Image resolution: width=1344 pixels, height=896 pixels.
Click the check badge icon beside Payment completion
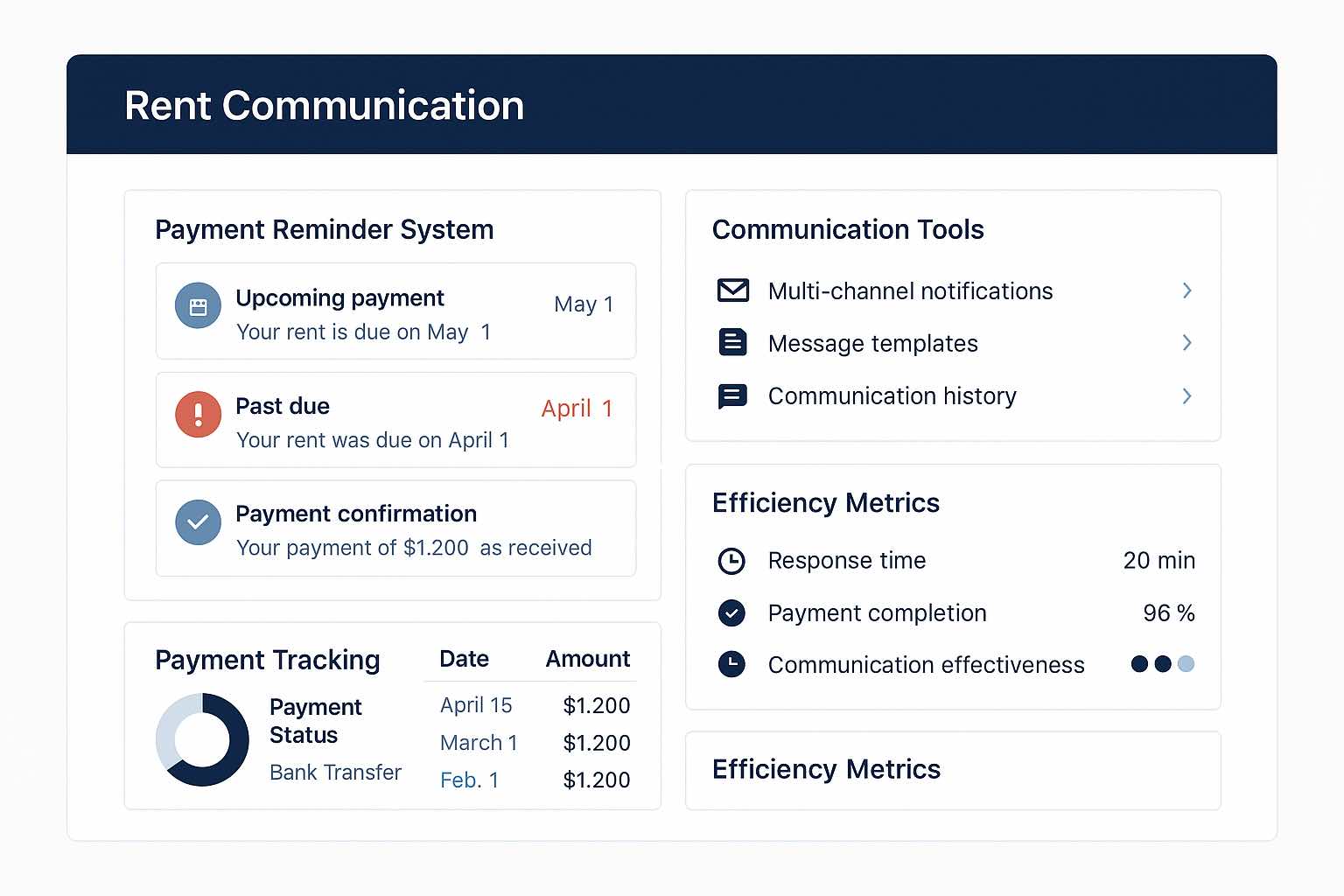click(731, 612)
